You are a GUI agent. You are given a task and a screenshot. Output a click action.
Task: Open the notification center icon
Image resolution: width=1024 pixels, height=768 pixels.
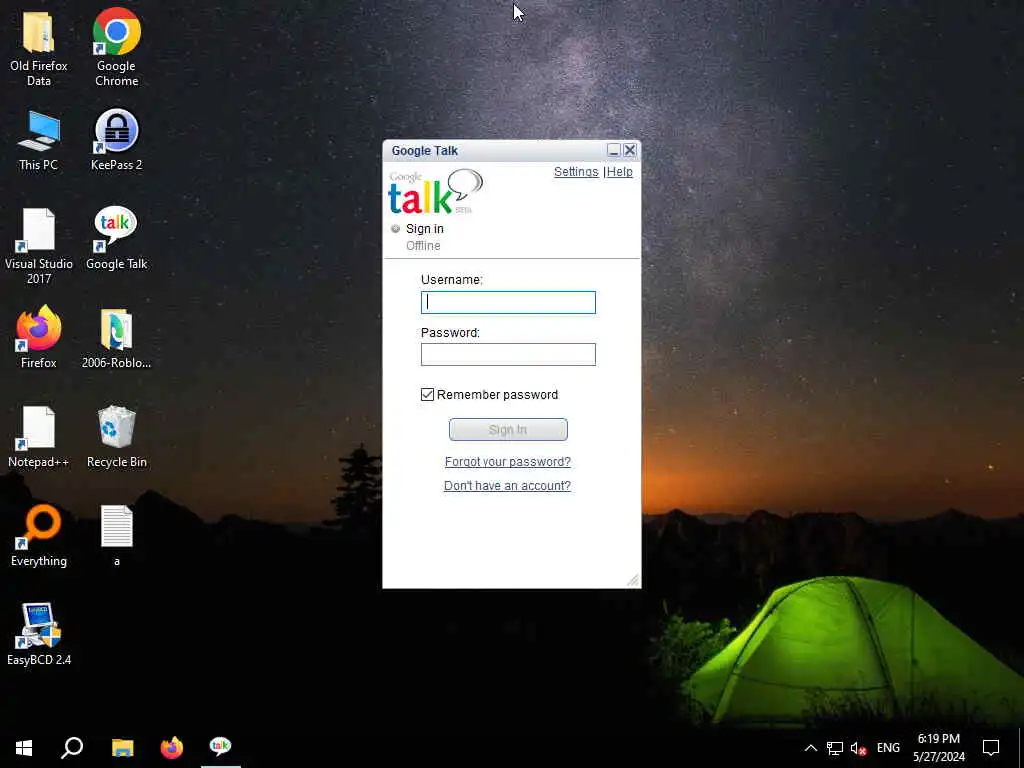tap(991, 748)
